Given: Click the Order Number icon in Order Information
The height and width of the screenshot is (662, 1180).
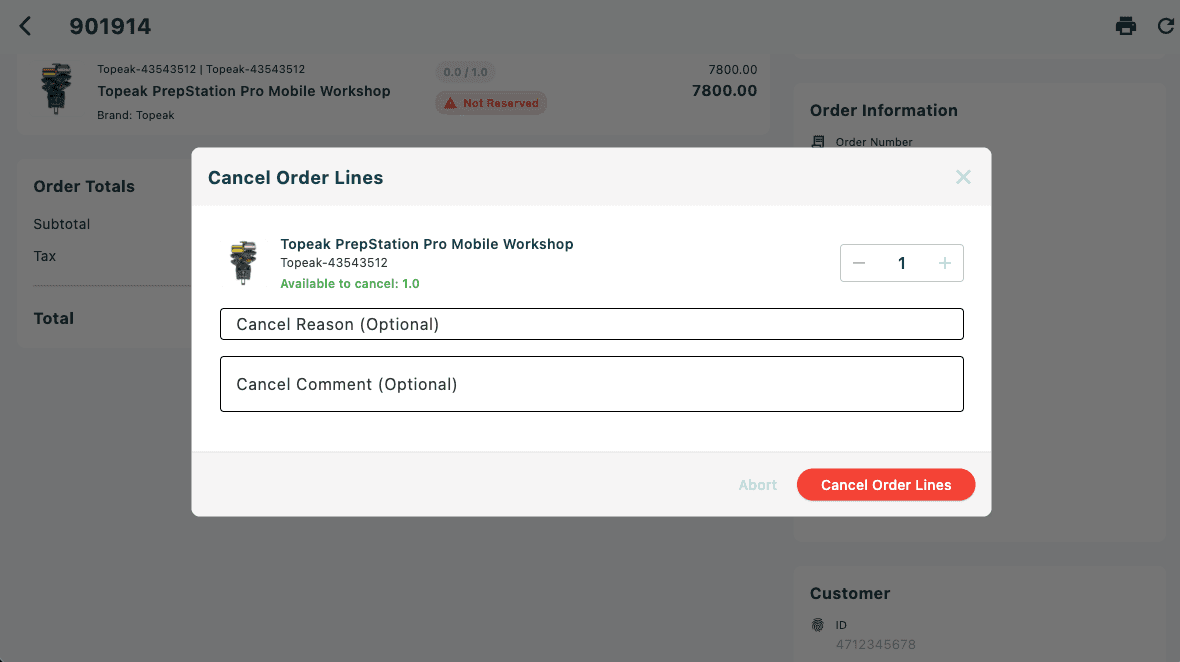Looking at the screenshot, I should pyautogui.click(x=818, y=142).
